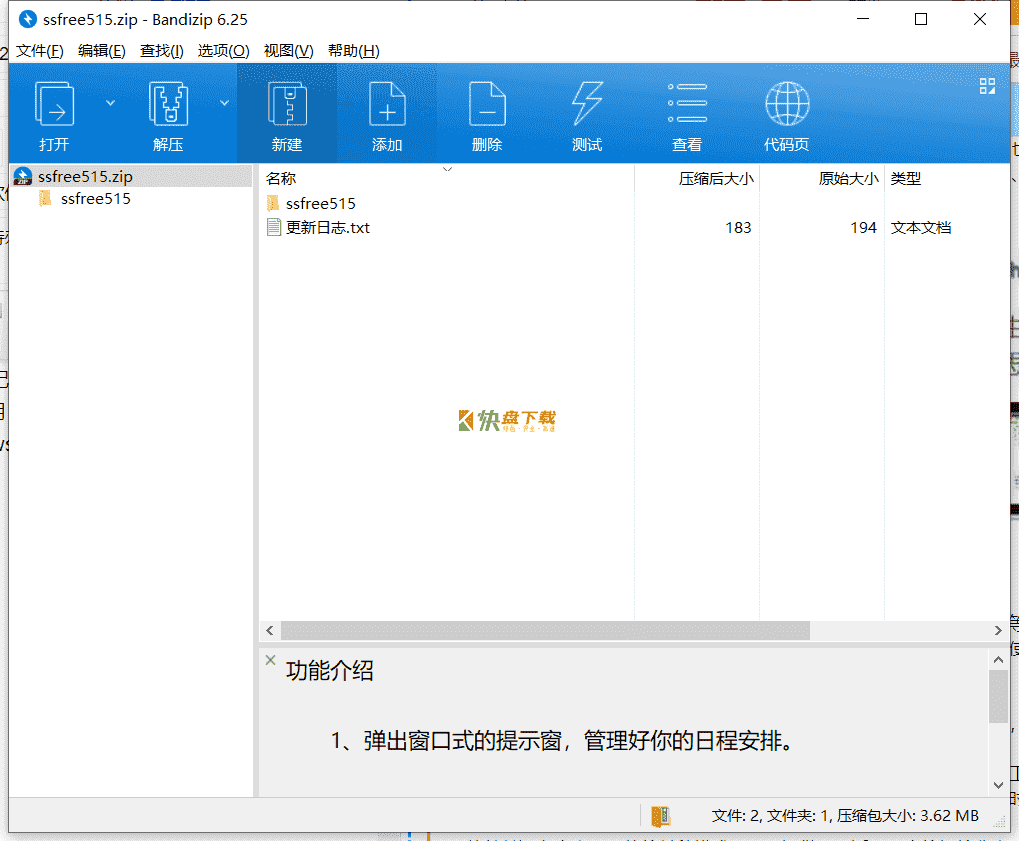Click the file list horizontal scrollbar thumb
Viewport: 1019px width, 841px height.
click(545, 630)
